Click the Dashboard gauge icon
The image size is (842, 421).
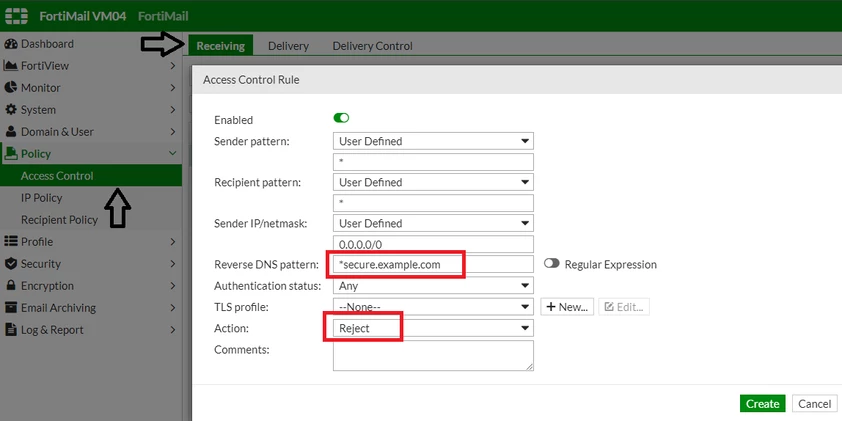pos(11,44)
